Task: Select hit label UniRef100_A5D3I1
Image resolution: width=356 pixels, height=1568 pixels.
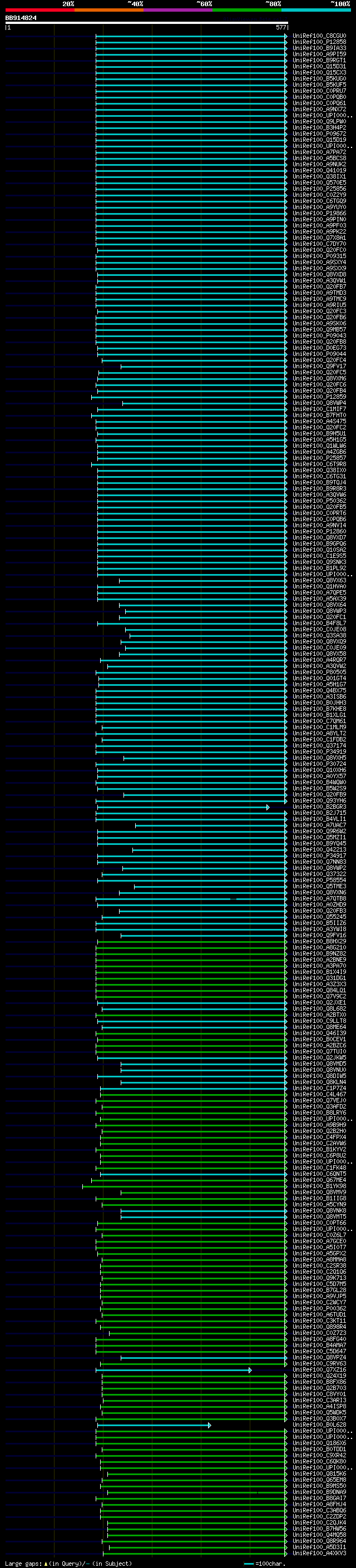Action: [319, 1548]
